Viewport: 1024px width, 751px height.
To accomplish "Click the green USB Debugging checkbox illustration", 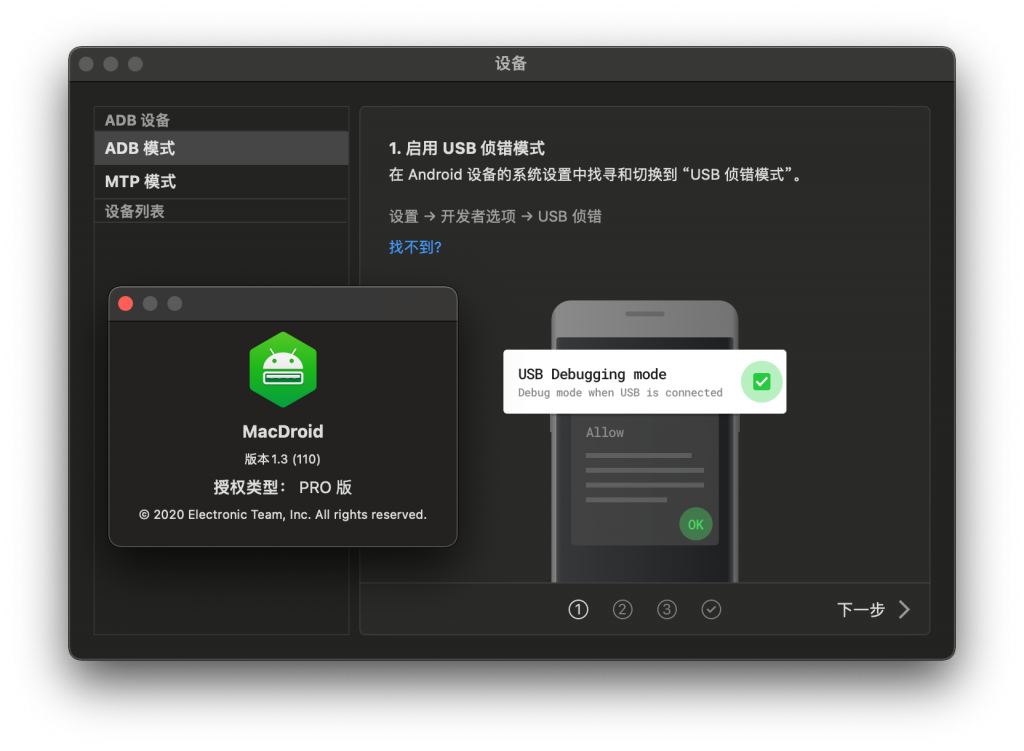I will 761,381.
